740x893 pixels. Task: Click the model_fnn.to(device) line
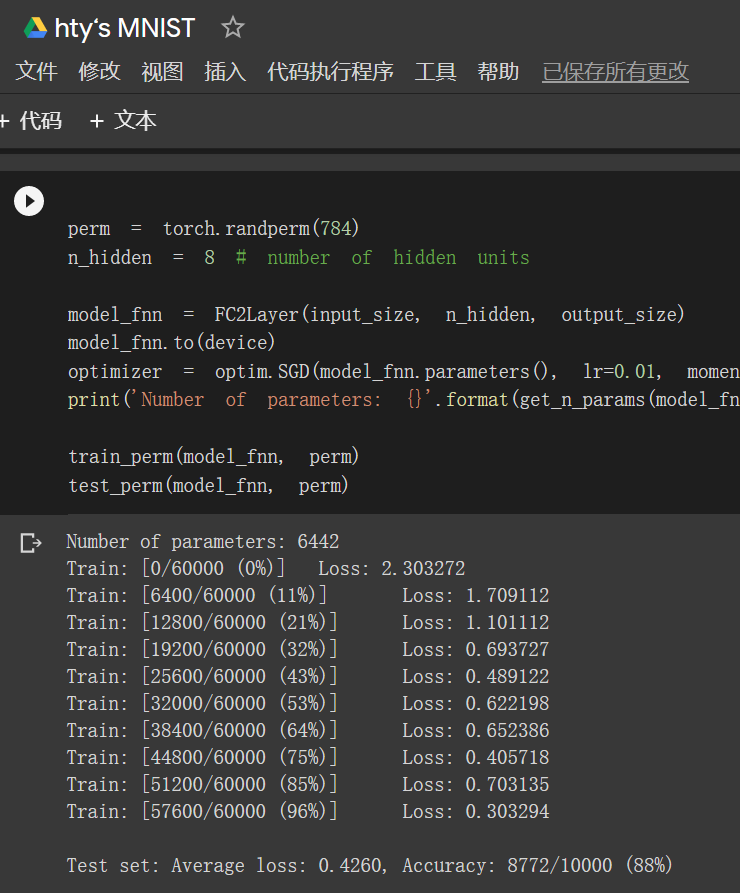(171, 343)
